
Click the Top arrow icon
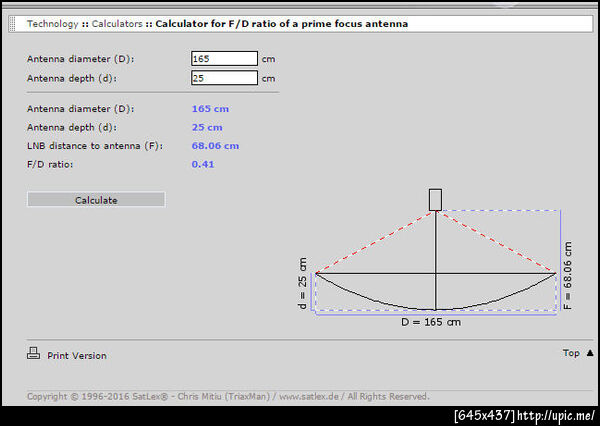coord(590,353)
